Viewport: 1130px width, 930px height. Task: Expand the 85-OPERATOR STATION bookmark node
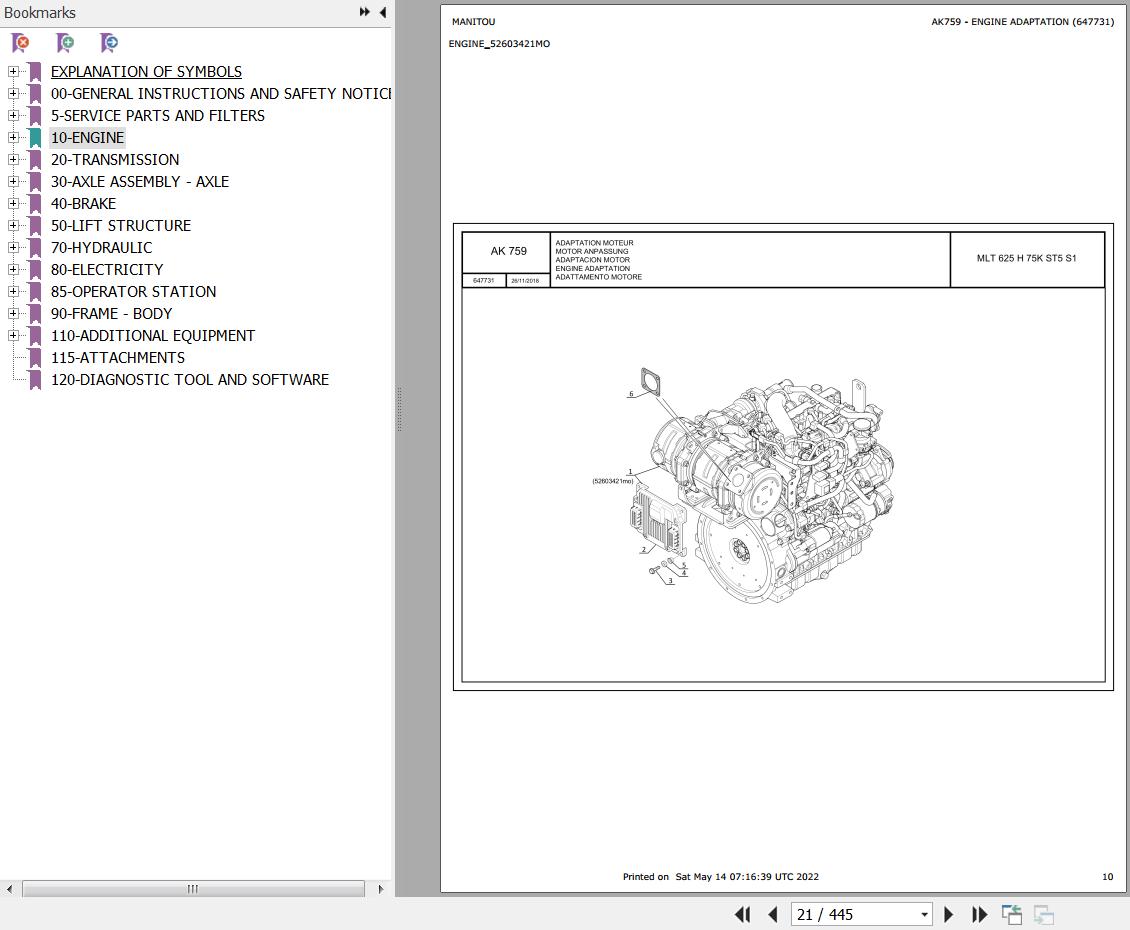point(13,291)
